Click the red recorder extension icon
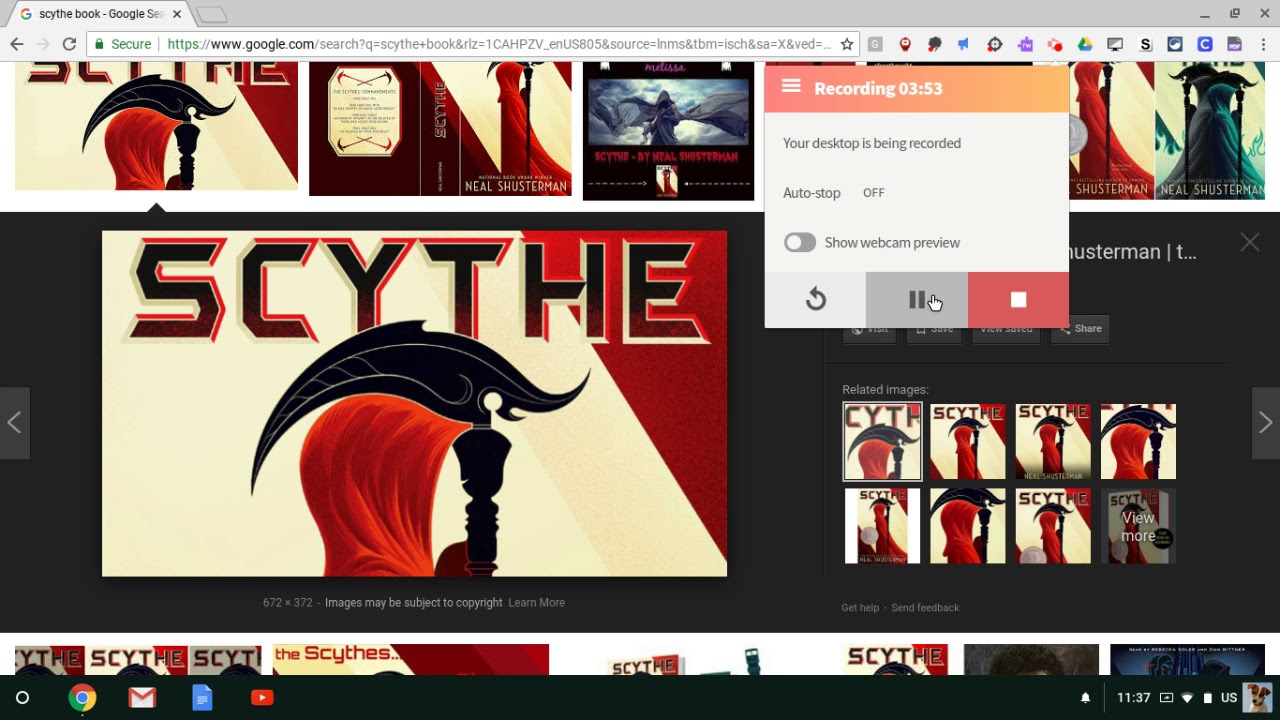This screenshot has height=720, width=1280. (x=1055, y=44)
